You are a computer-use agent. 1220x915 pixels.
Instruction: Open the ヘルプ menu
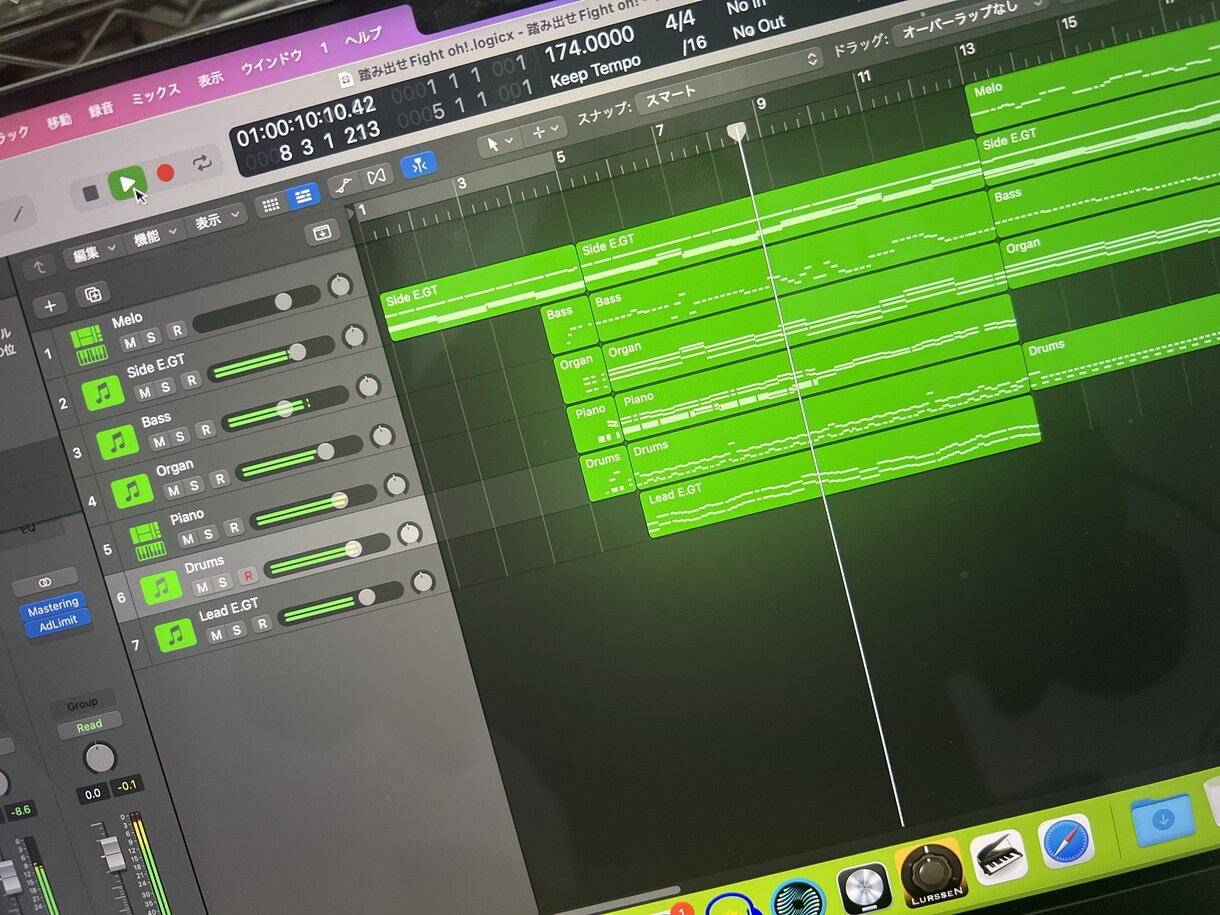(363, 37)
